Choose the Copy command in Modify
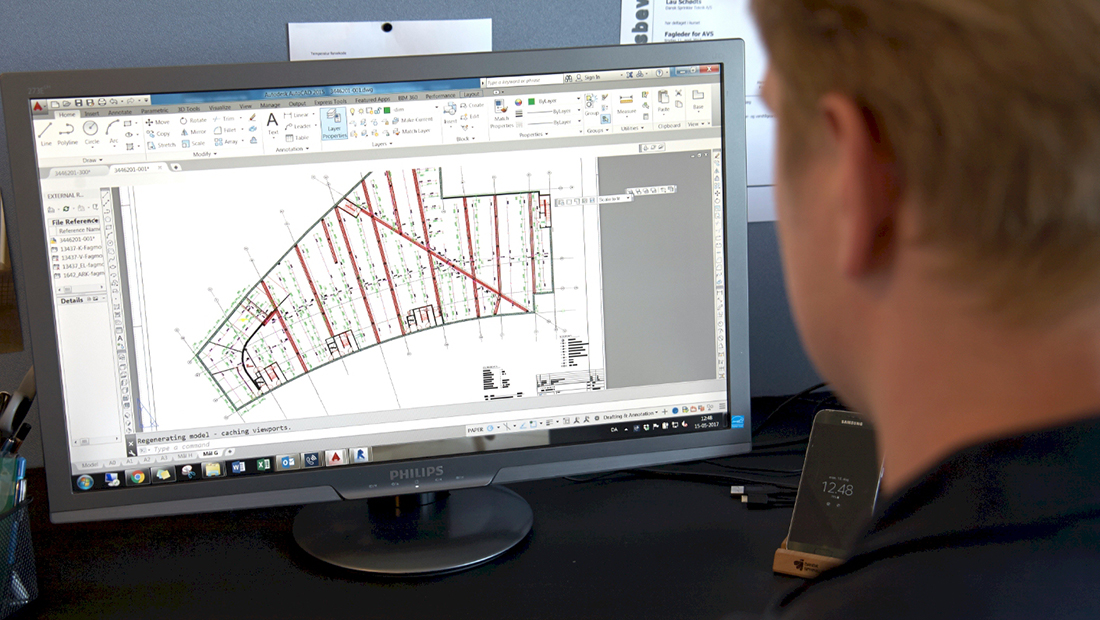The height and width of the screenshot is (620, 1100). click(x=158, y=134)
